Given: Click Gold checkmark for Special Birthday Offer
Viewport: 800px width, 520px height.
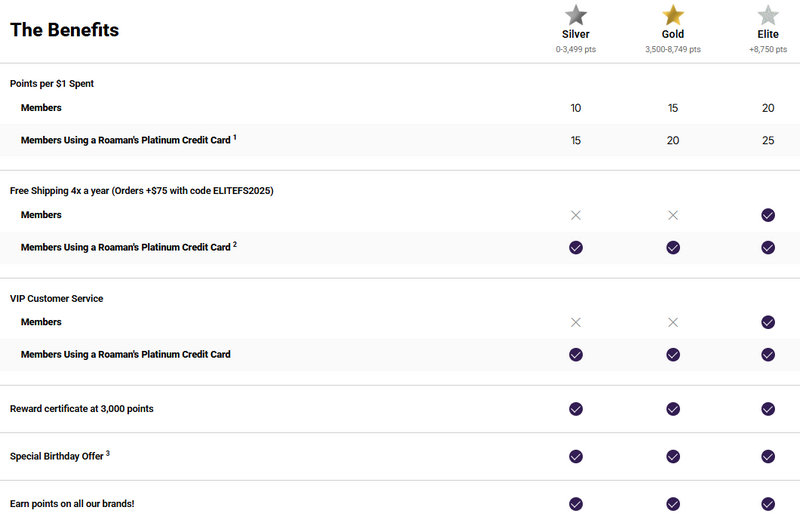Looking at the screenshot, I should pos(673,456).
